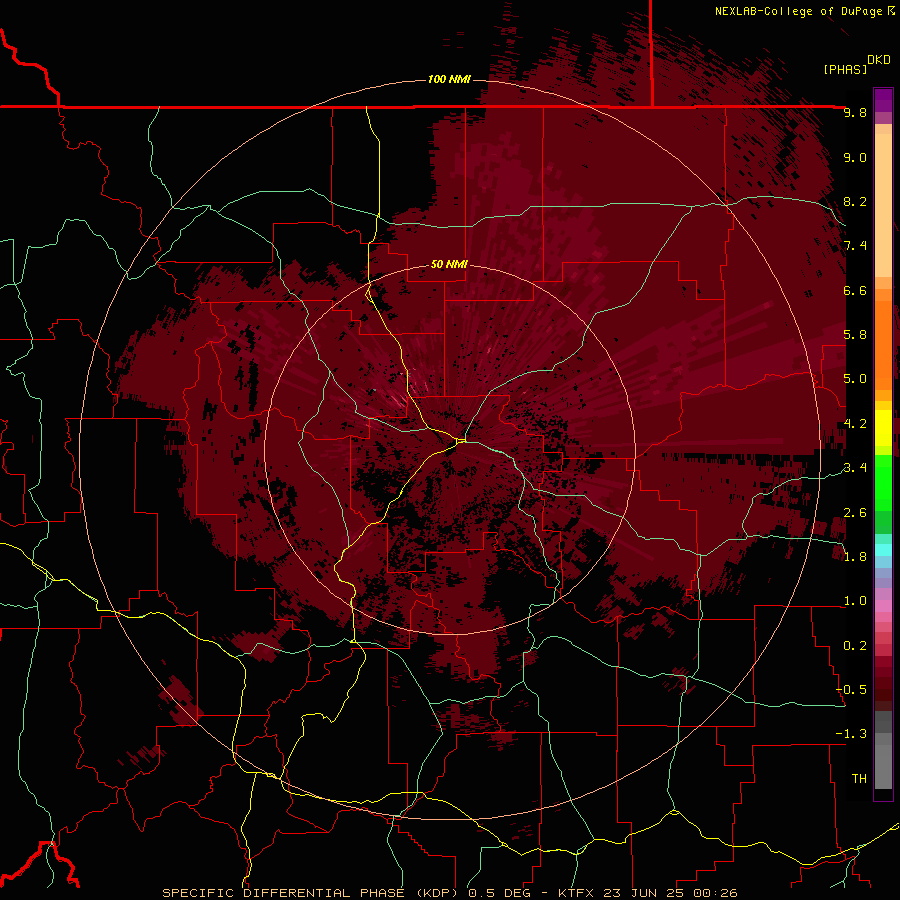Click the TH threshold label on the scale
The height and width of the screenshot is (900, 900).
(x=859, y=779)
